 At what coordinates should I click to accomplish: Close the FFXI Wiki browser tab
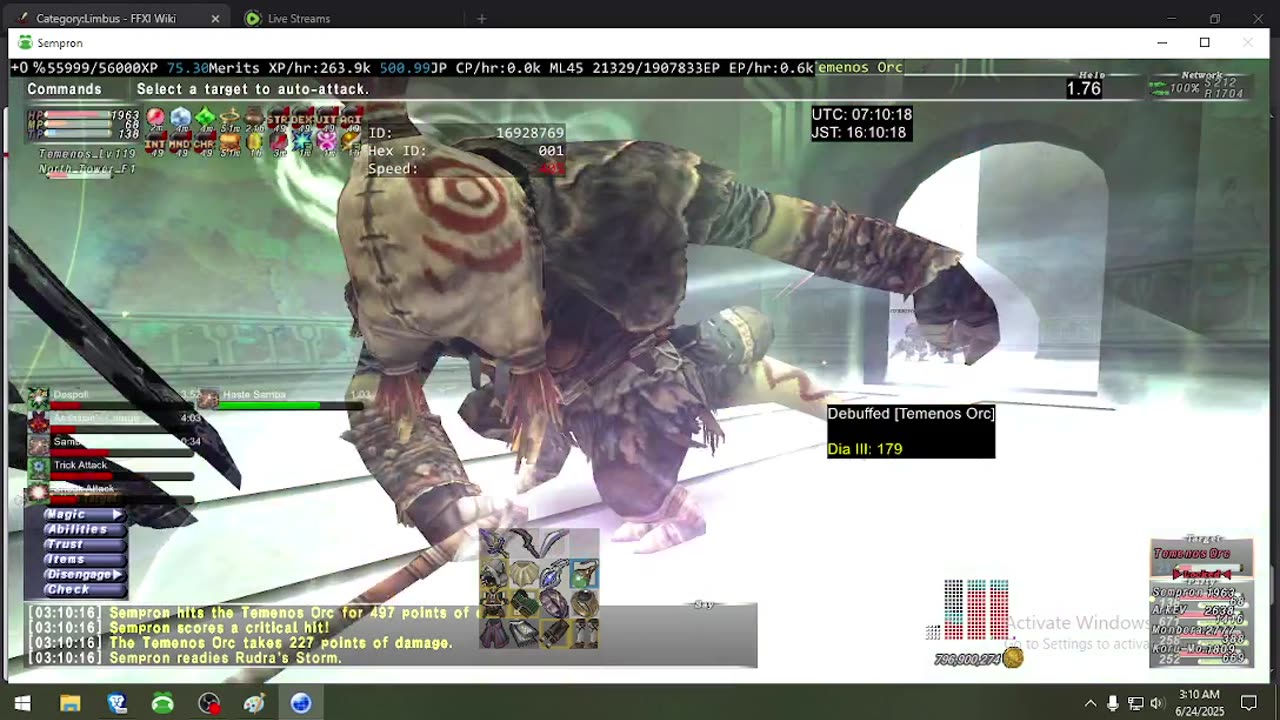point(215,18)
